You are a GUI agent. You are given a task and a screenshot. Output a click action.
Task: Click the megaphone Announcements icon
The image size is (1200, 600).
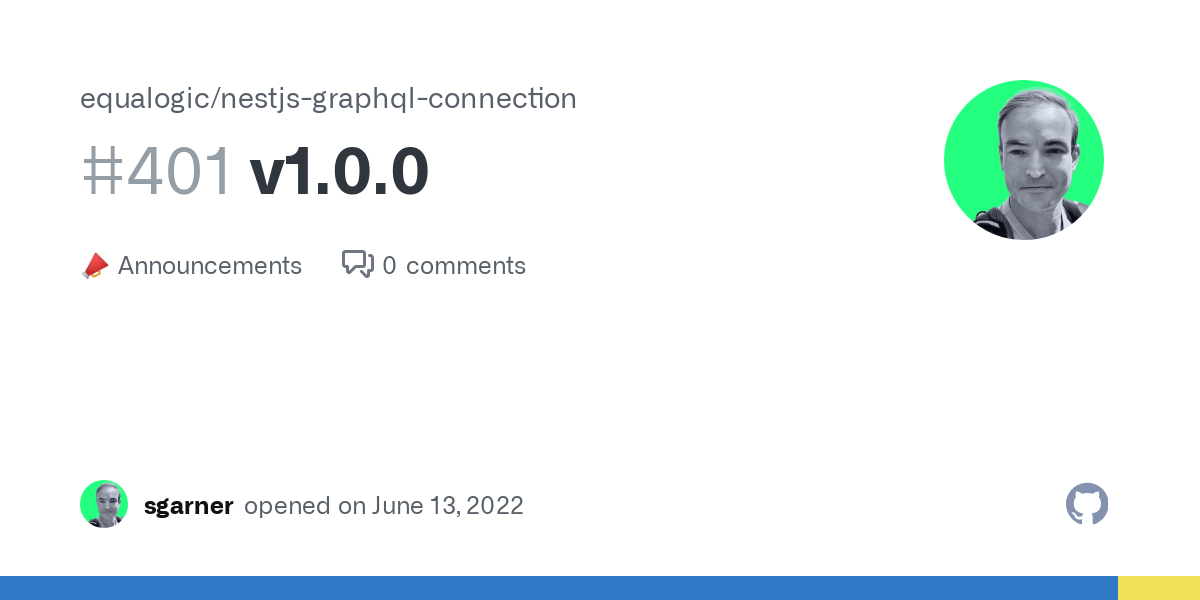(x=94, y=266)
